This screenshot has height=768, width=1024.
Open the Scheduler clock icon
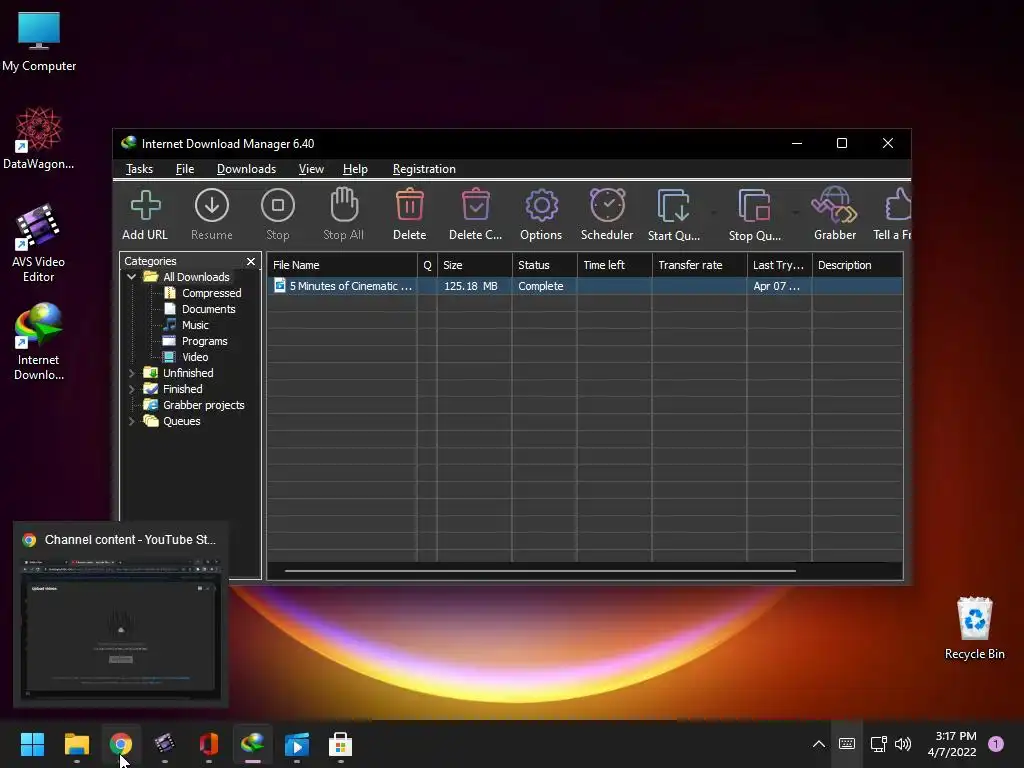pyautogui.click(x=607, y=214)
